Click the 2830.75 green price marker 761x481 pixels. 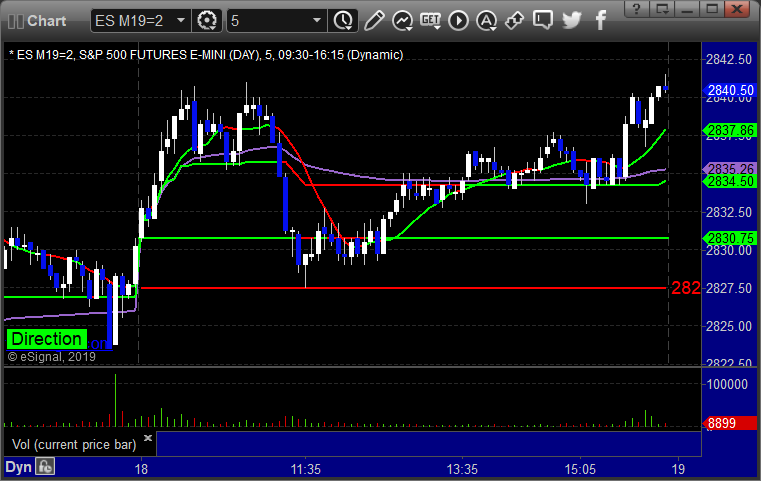click(729, 238)
